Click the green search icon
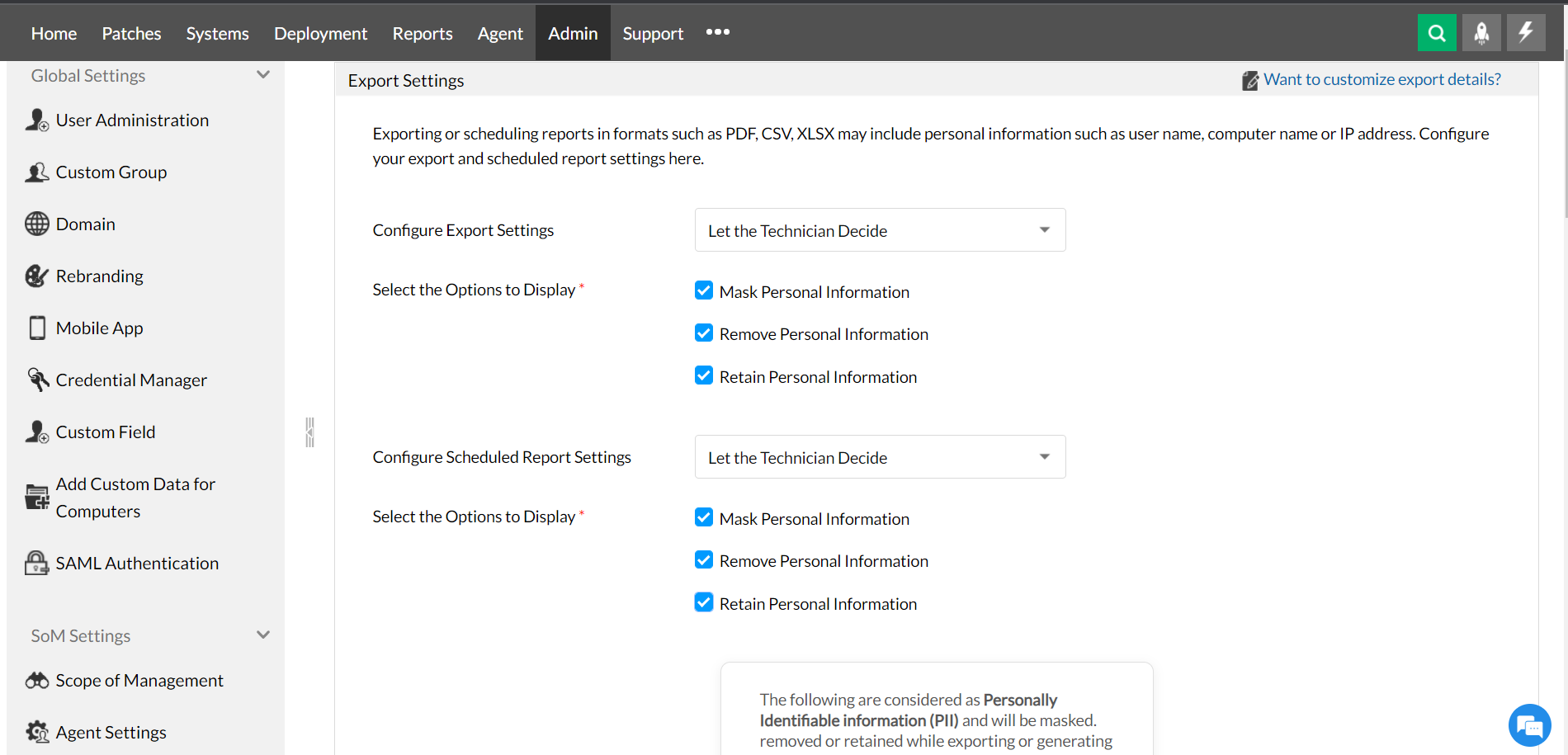1568x755 pixels. point(1437,33)
